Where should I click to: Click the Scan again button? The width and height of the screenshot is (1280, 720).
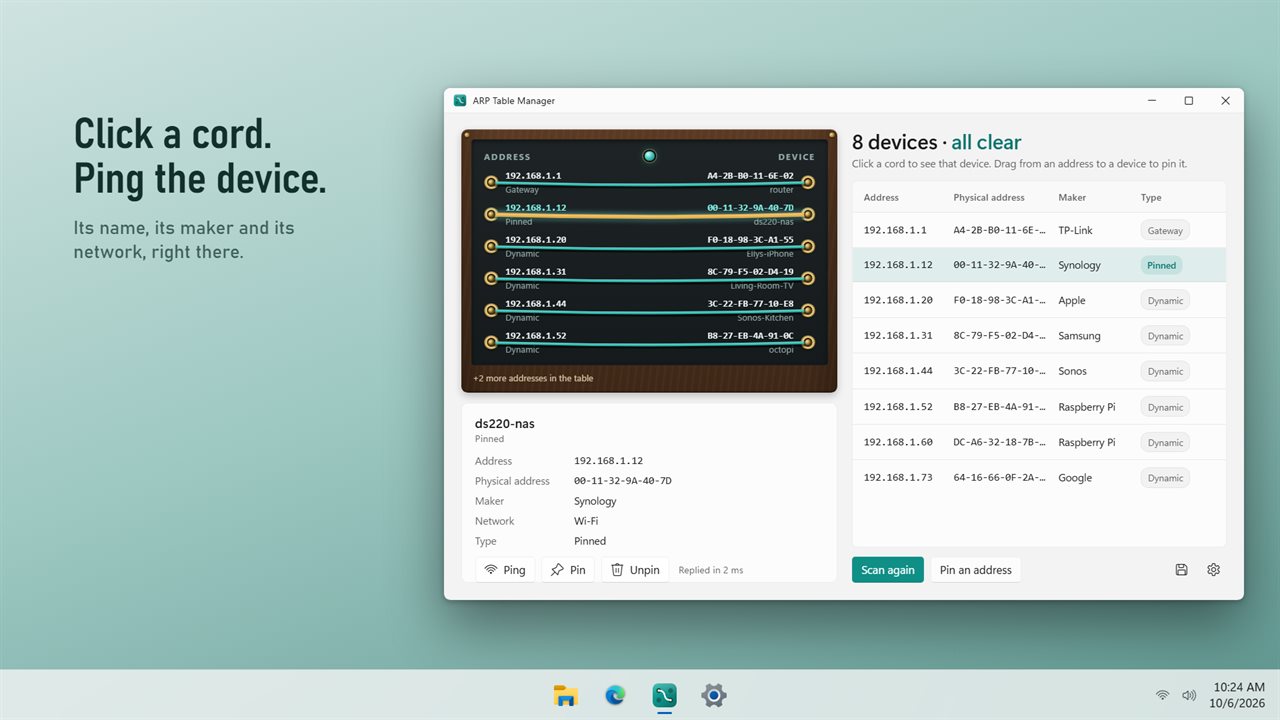[888, 570]
